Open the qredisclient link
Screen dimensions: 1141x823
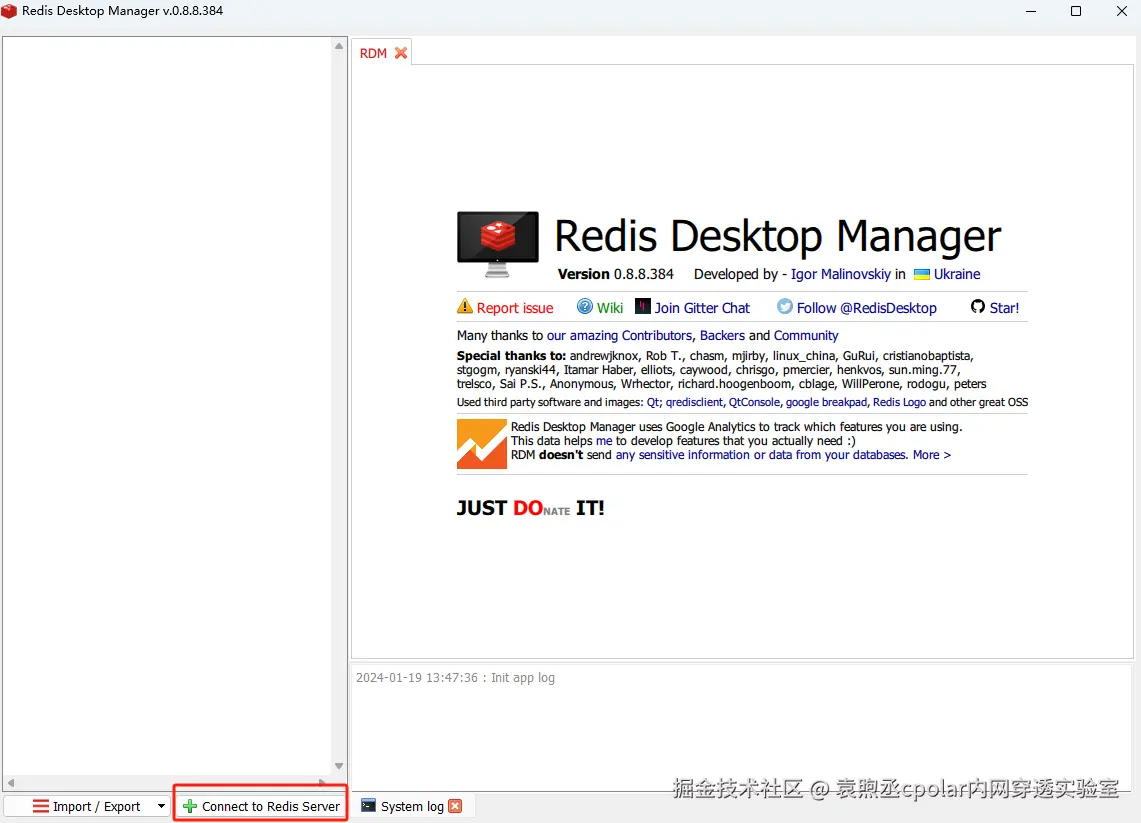click(694, 402)
